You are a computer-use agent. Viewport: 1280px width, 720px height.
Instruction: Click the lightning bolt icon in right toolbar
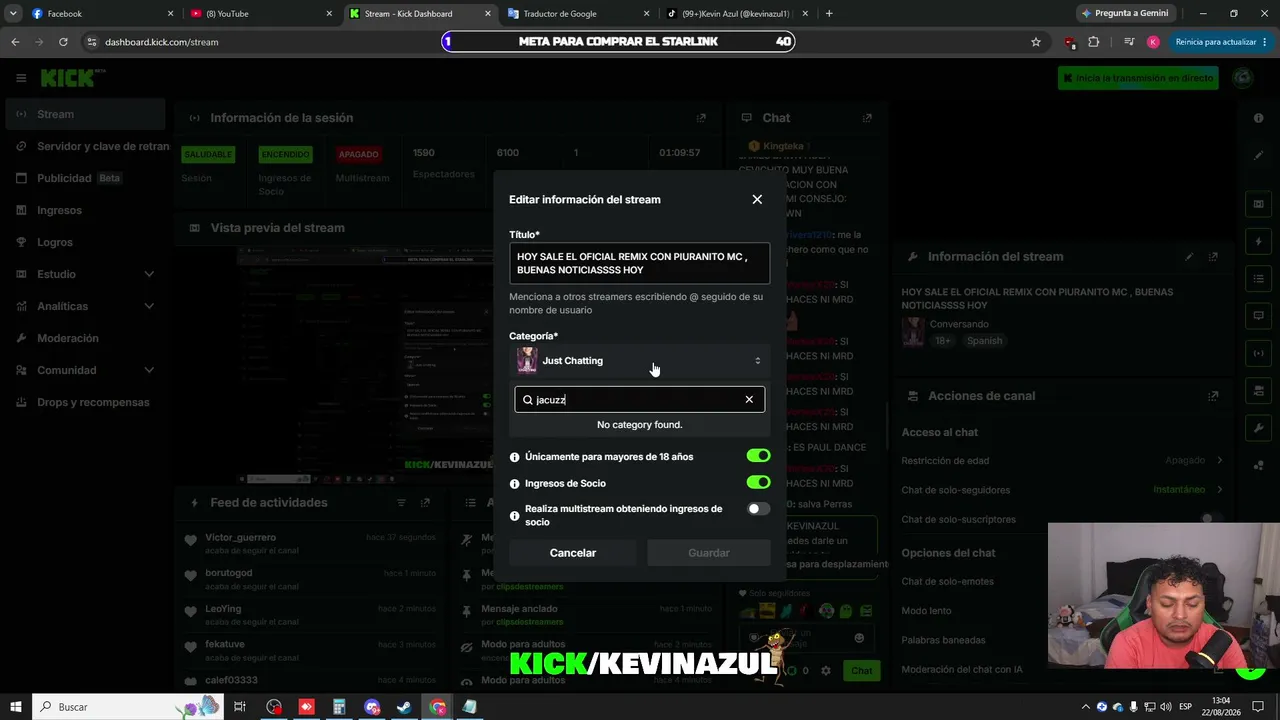click(1258, 242)
